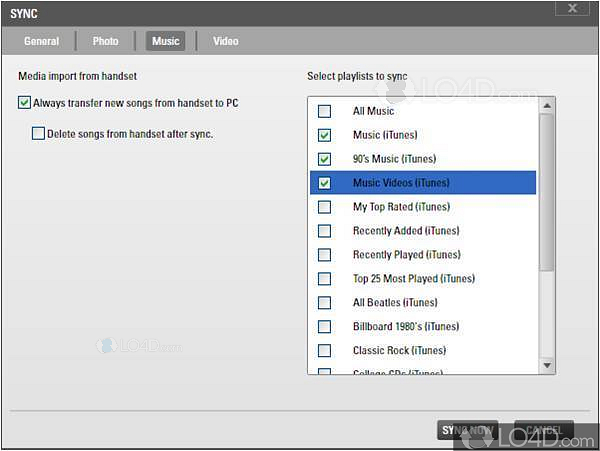This screenshot has height=451, width=600.
Task: Select the 'My Top Rated (iTunes)' label
Action: [x=401, y=207]
